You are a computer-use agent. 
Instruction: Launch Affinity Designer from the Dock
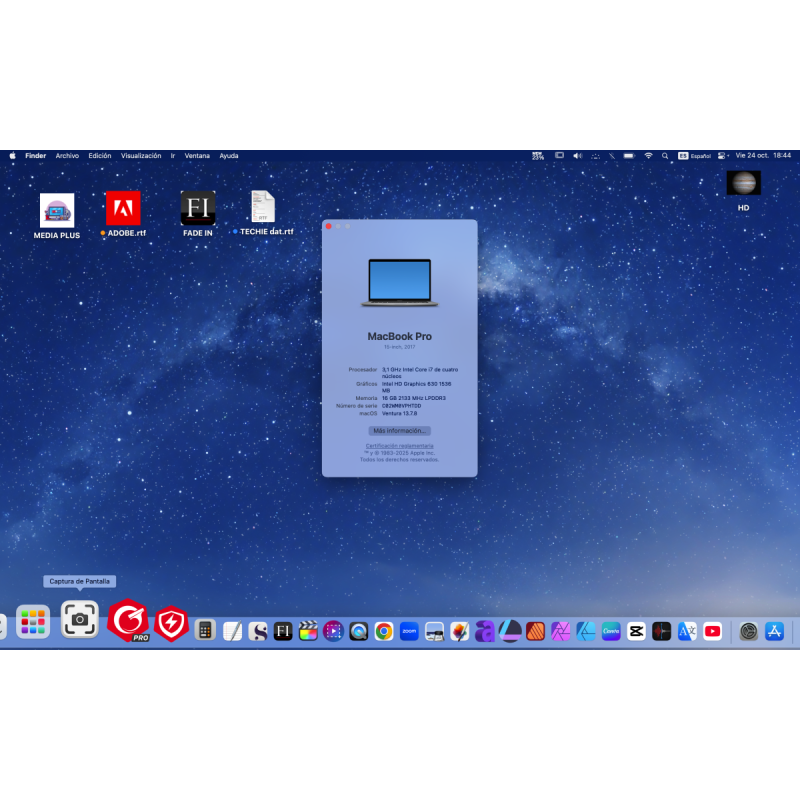point(586,632)
